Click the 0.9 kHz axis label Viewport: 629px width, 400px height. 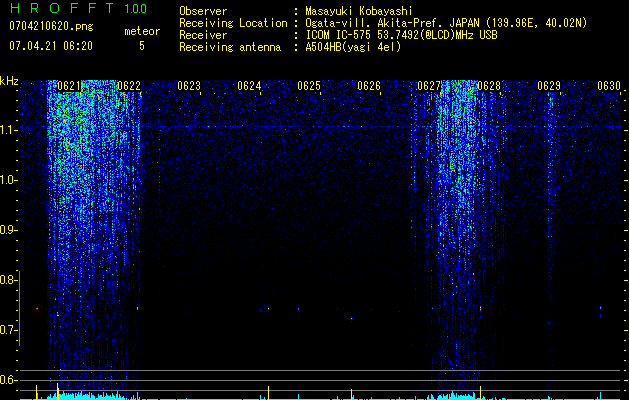tap(7, 230)
